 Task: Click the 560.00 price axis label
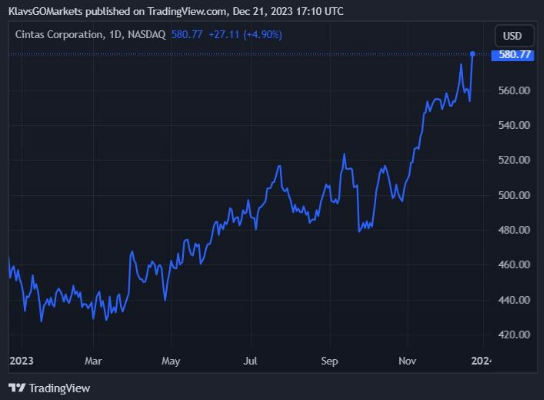click(514, 91)
